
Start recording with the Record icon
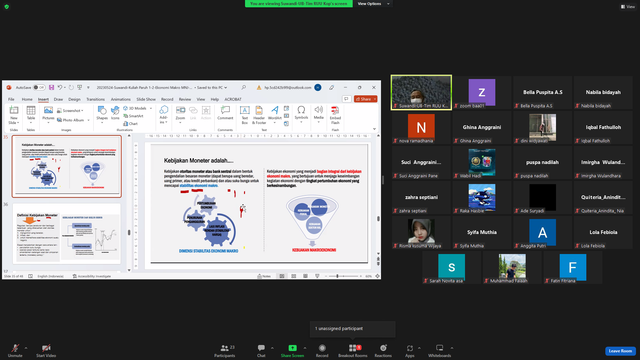322,350
